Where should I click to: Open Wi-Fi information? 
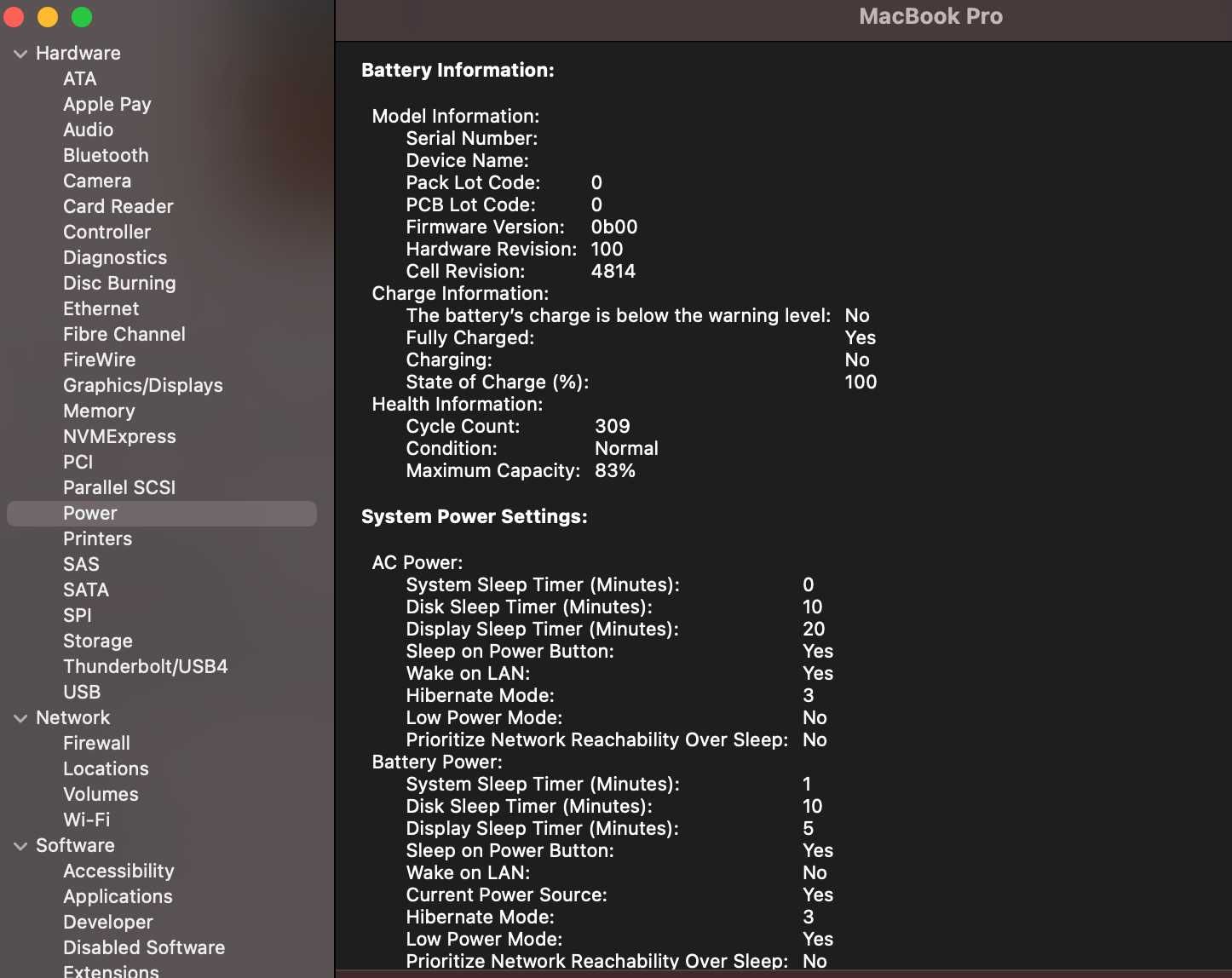point(86,820)
